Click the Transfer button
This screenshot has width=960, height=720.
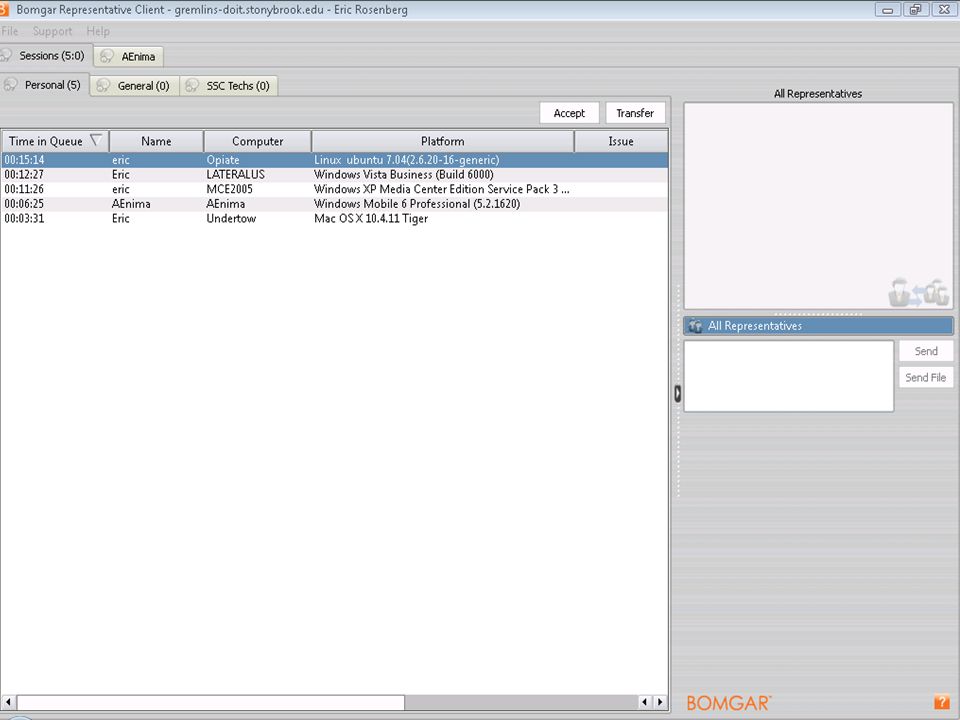point(635,113)
